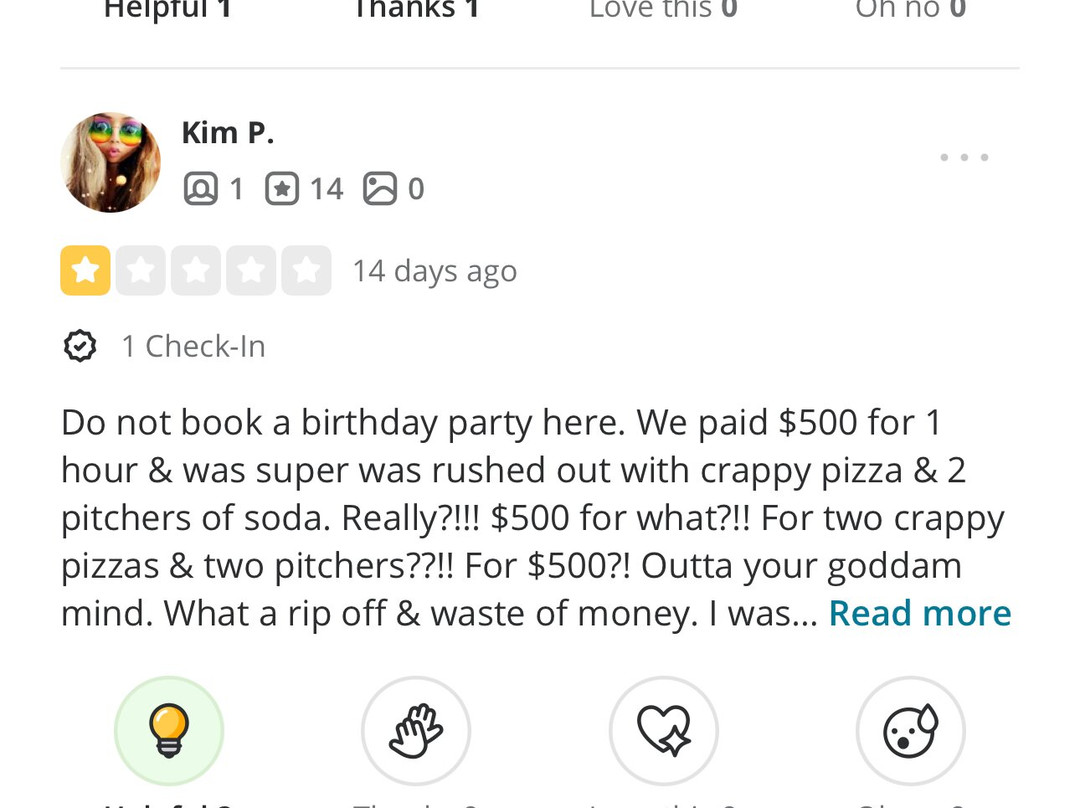This screenshot has width=1080, height=808.
Task: Open the three-dot options menu for Kim P.'s review
Action: point(964,158)
